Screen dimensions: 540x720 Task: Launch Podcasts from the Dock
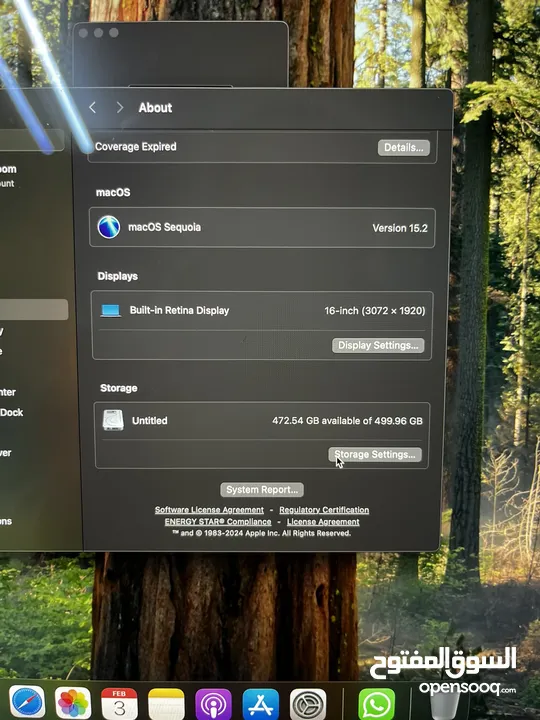[x=214, y=704]
